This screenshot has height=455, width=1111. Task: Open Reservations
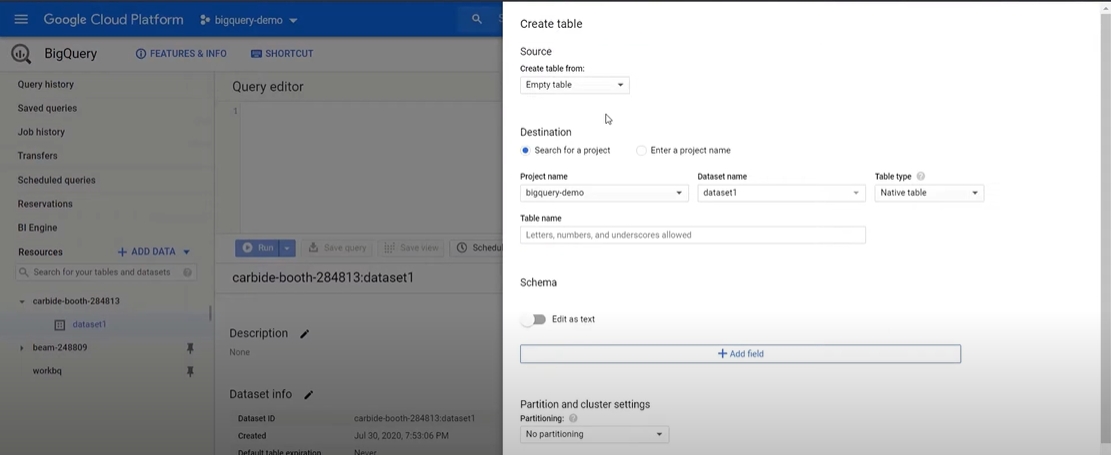click(x=45, y=204)
